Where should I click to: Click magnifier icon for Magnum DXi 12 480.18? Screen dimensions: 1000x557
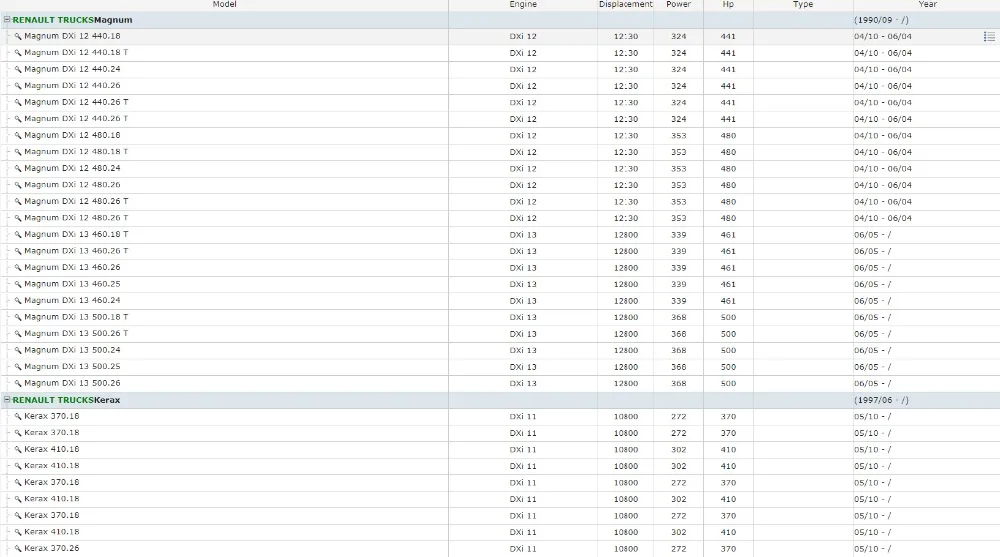tap(18, 136)
